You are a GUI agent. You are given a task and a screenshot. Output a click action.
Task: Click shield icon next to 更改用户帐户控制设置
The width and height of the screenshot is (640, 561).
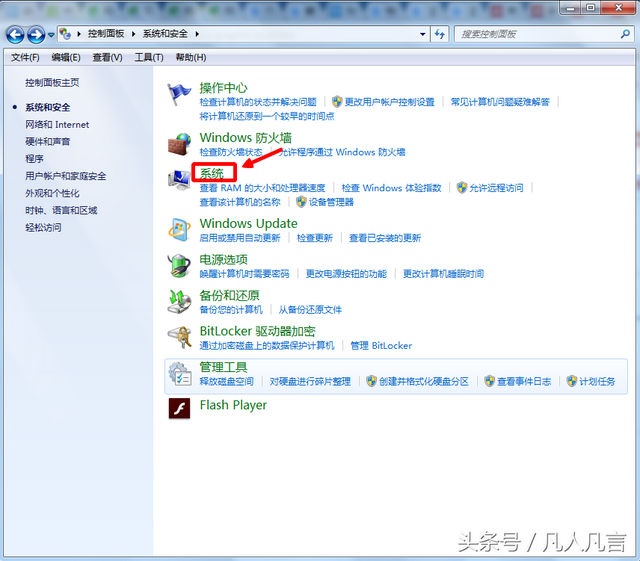point(337,101)
